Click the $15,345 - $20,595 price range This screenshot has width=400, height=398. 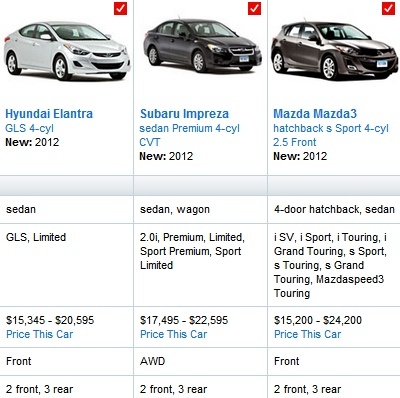pyautogui.click(x=50, y=320)
